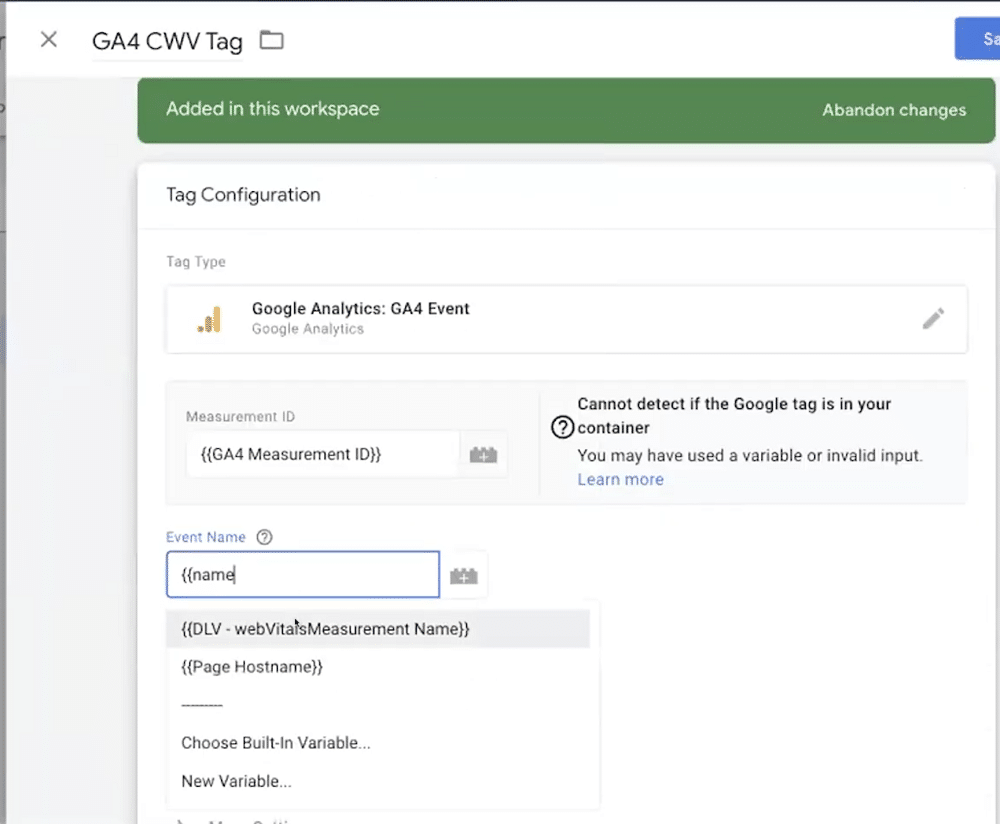
Task: Rename the GA4 CWV Tag title
Action: [x=167, y=42]
